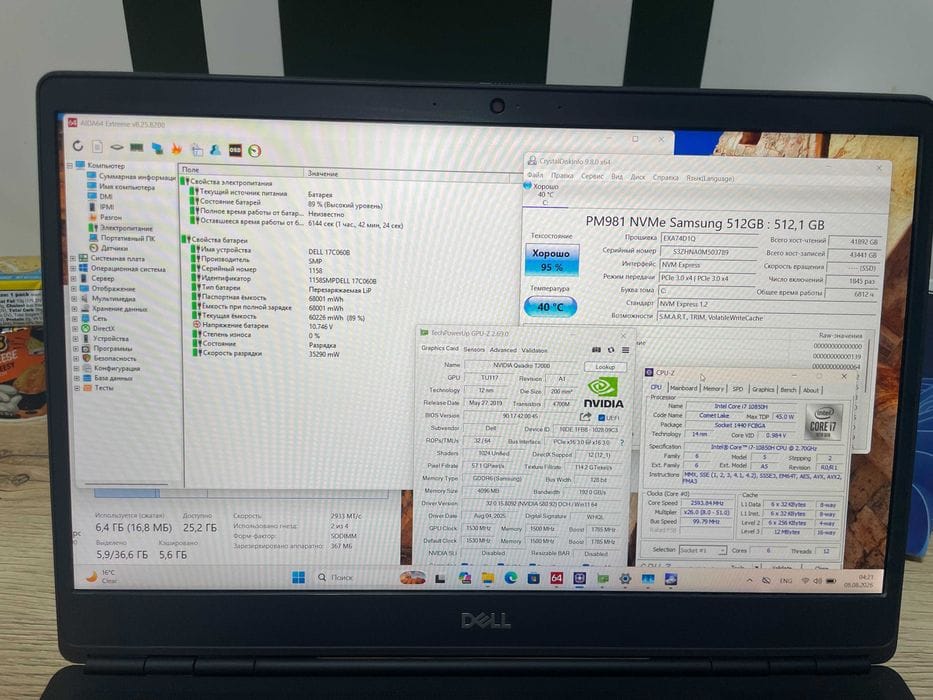Click the Хорошо 95% health status button

click(551, 260)
